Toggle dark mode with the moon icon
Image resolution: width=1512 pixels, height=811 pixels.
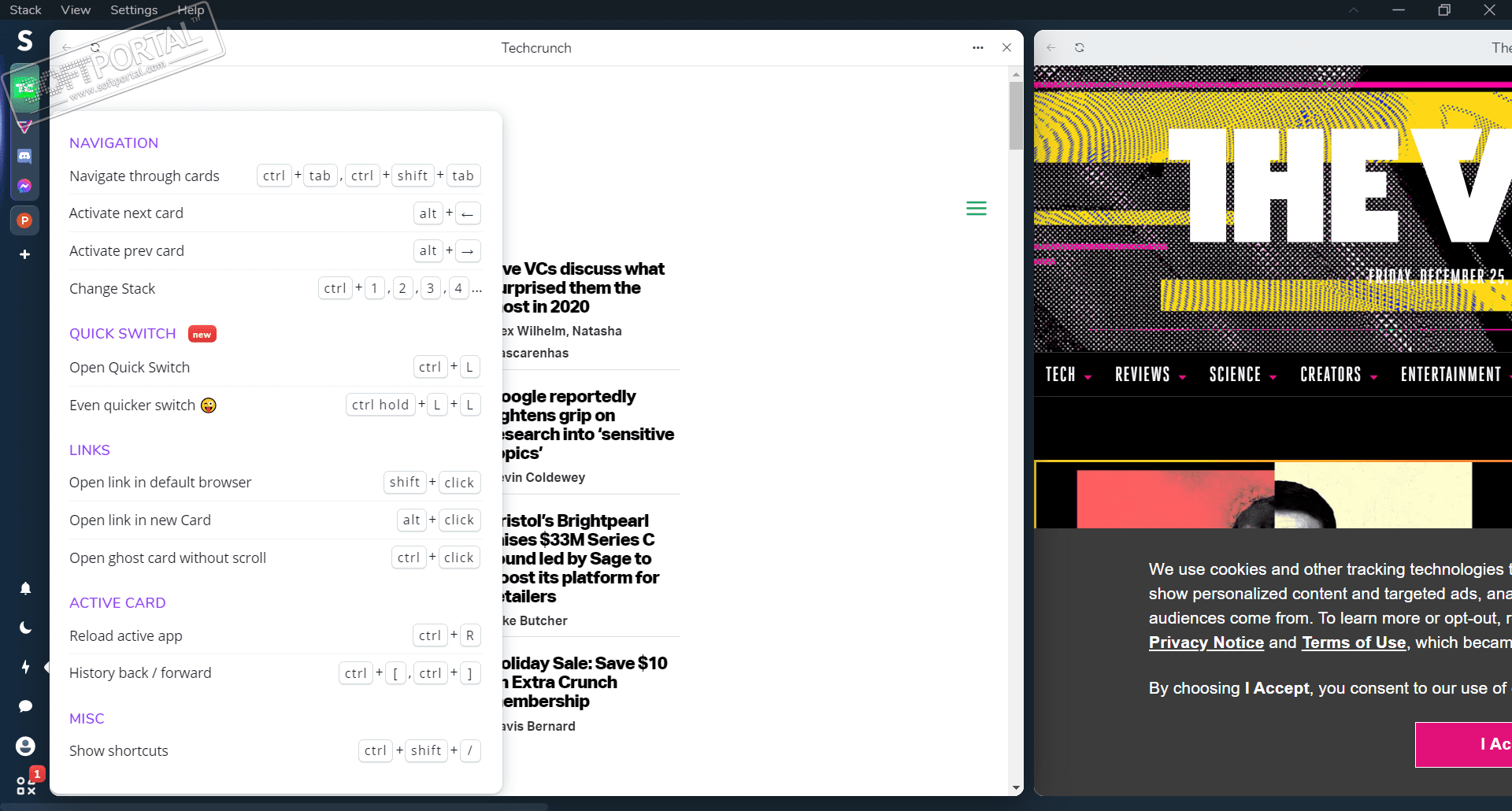[x=25, y=628]
